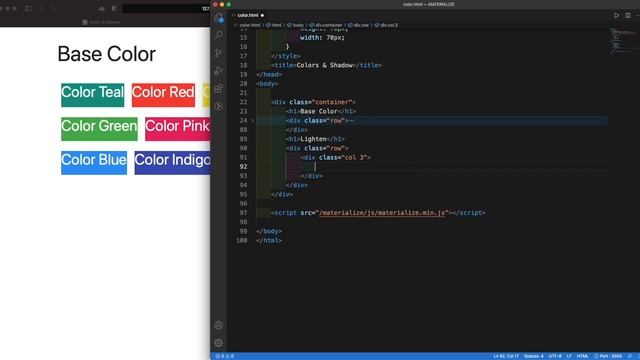Expand the folded div row on line 24
640x360 pixels.
[253, 121]
